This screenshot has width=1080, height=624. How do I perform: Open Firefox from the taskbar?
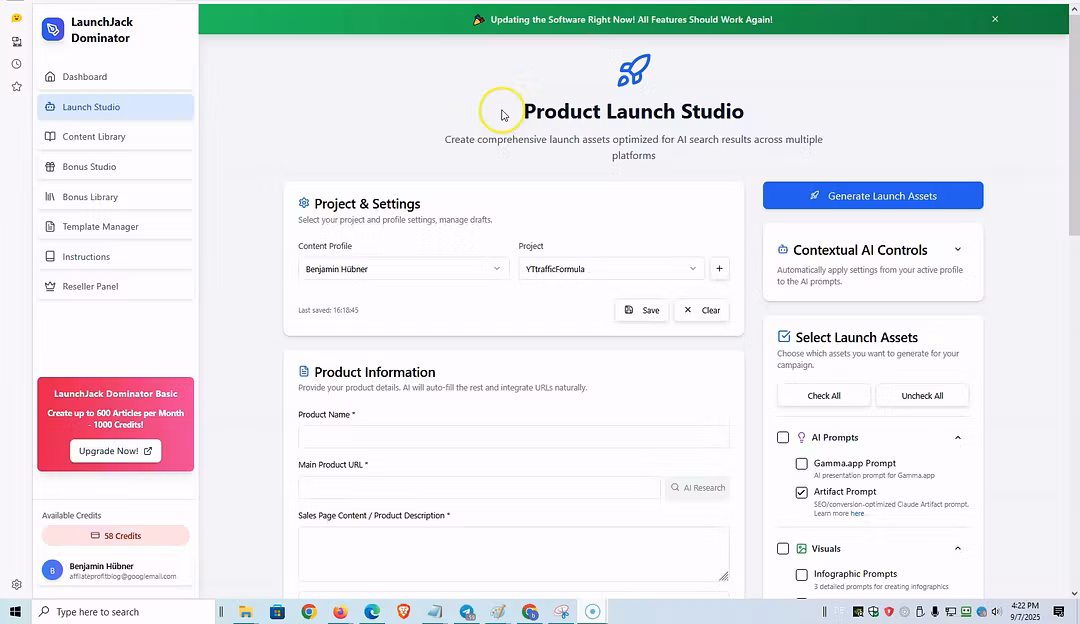340,612
